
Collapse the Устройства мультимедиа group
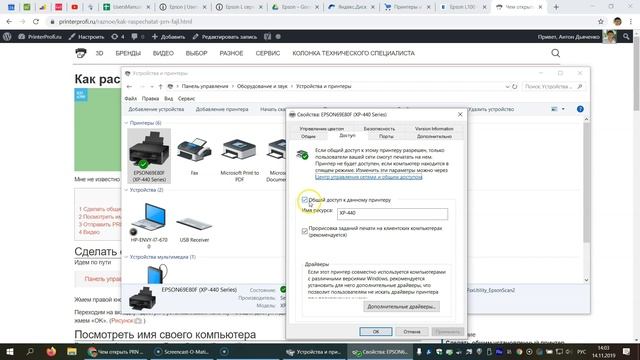click(126, 257)
